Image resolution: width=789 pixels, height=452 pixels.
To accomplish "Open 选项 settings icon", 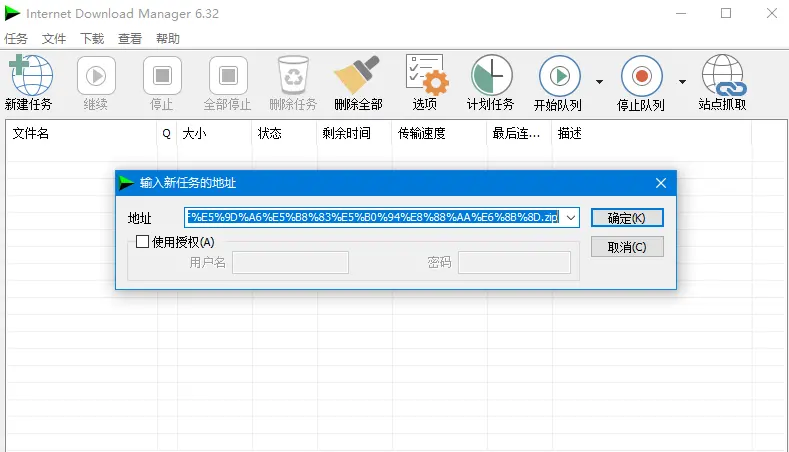I will [x=425, y=76].
